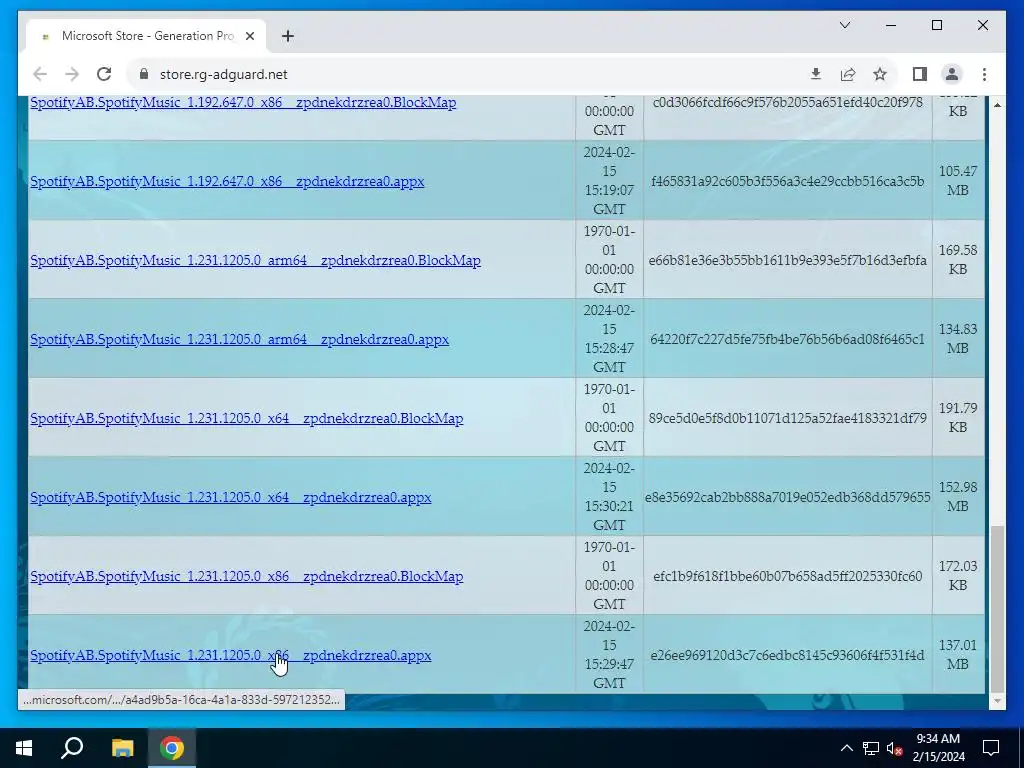Bookmark this page with the star icon
This screenshot has width=1024, height=768.
pos(880,74)
